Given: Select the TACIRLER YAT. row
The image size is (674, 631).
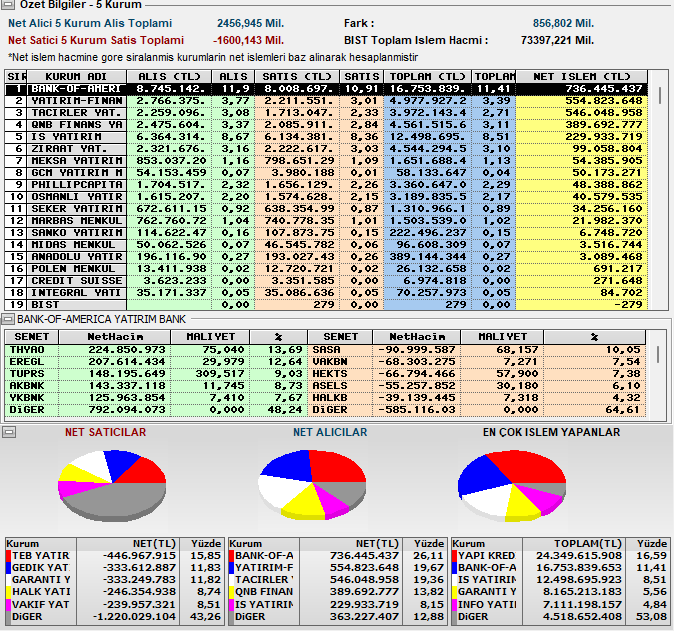Looking at the screenshot, I should click(326, 113).
